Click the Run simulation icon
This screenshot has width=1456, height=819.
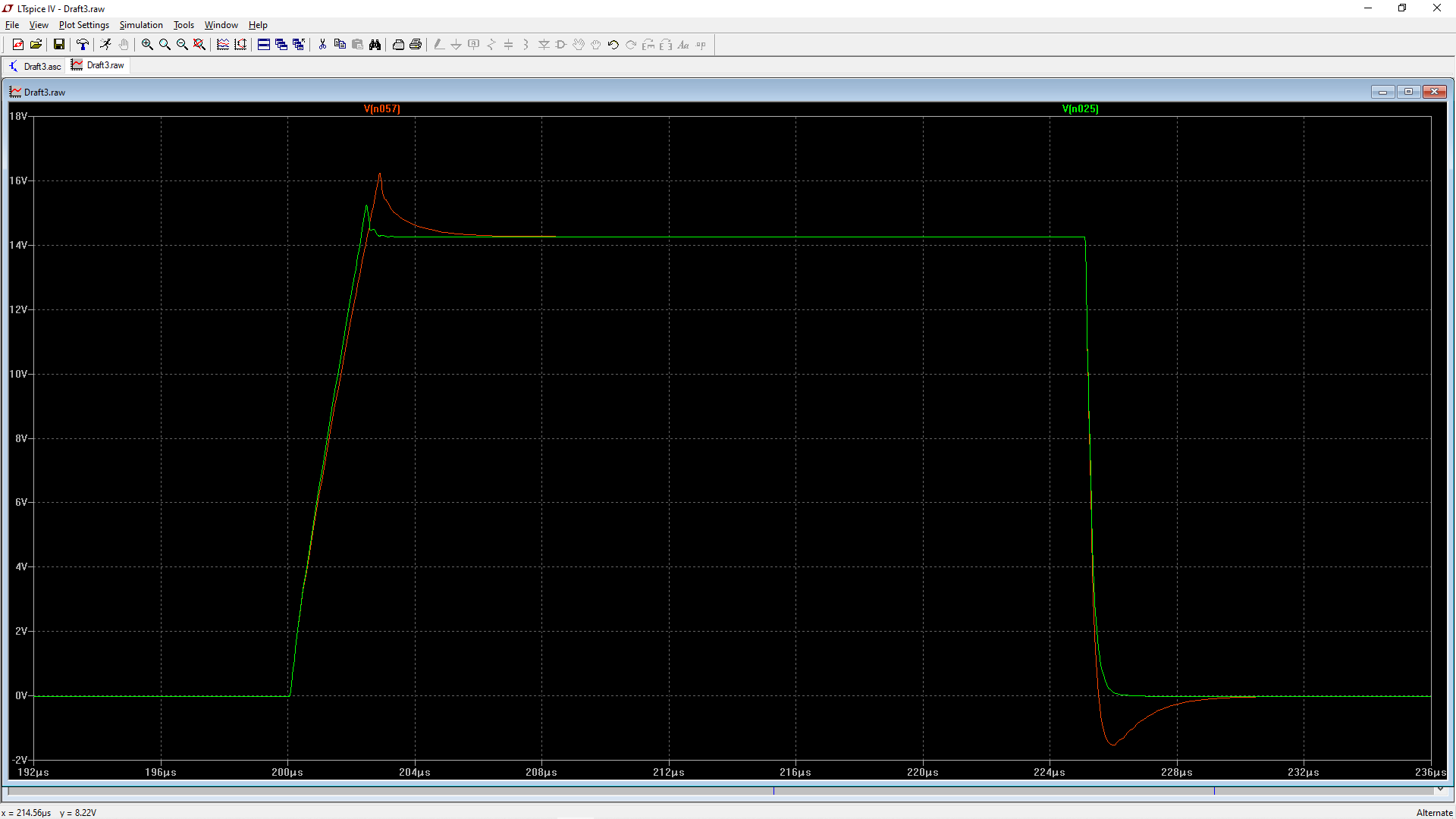(x=105, y=45)
